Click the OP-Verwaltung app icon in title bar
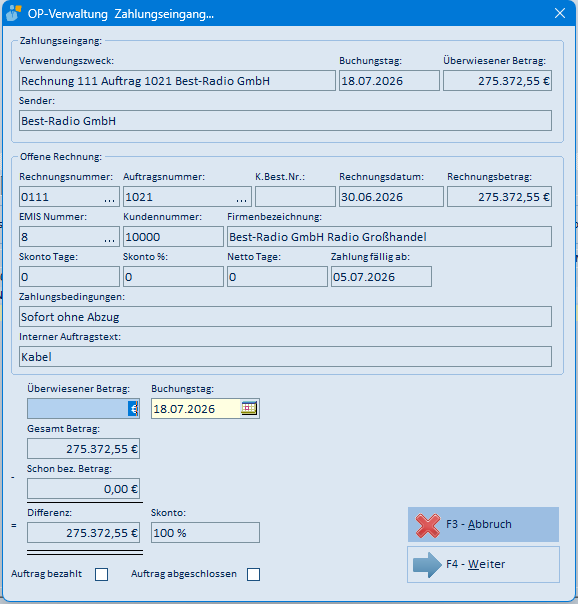 [13, 13]
